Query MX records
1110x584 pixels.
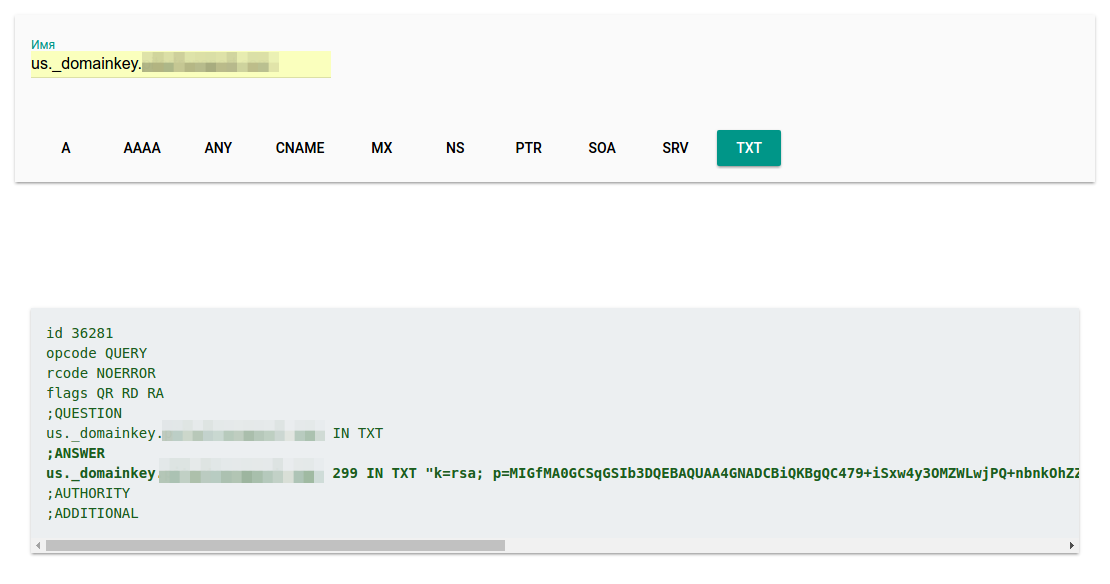coord(382,148)
